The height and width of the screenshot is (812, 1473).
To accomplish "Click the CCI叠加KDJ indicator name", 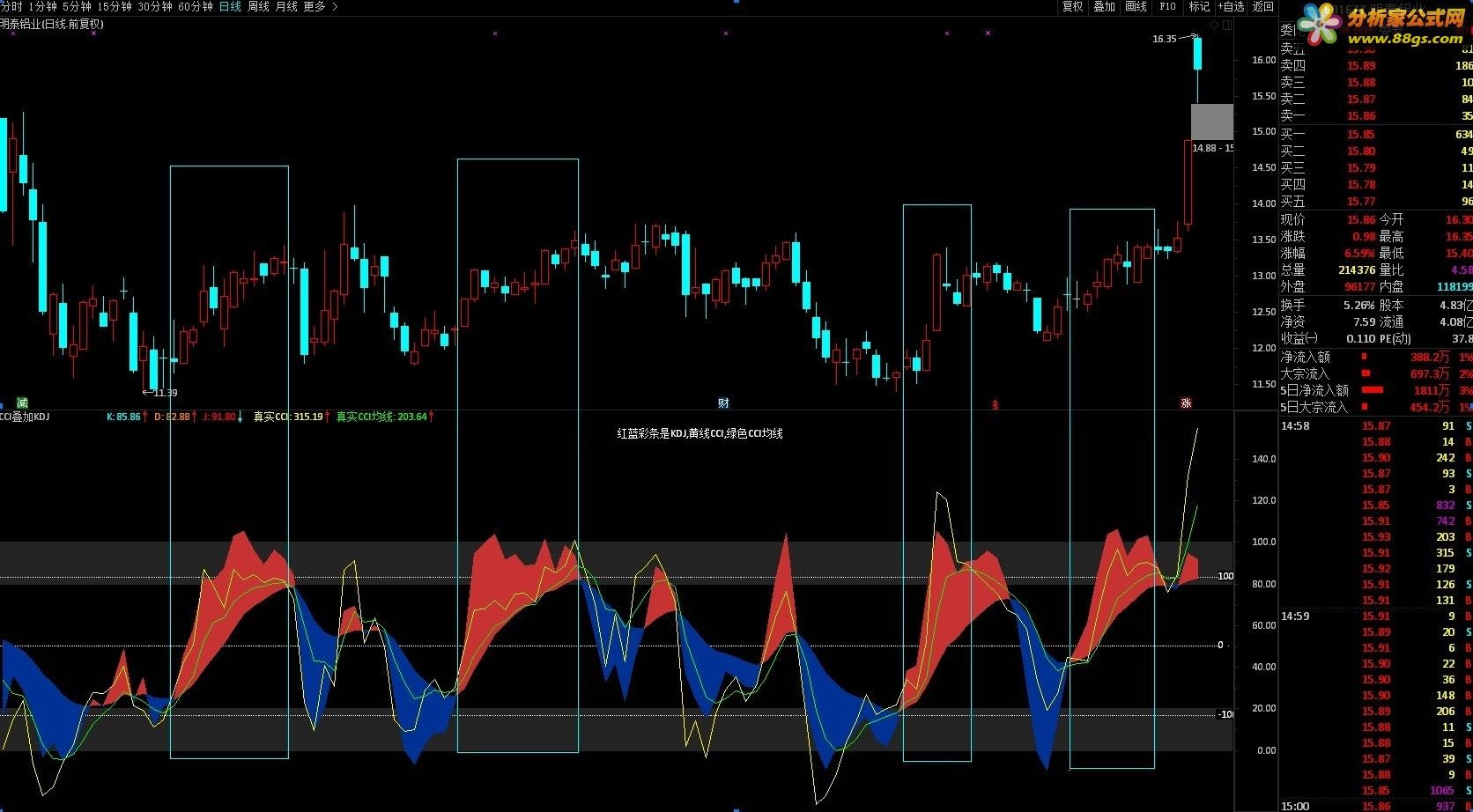I will click(25, 417).
